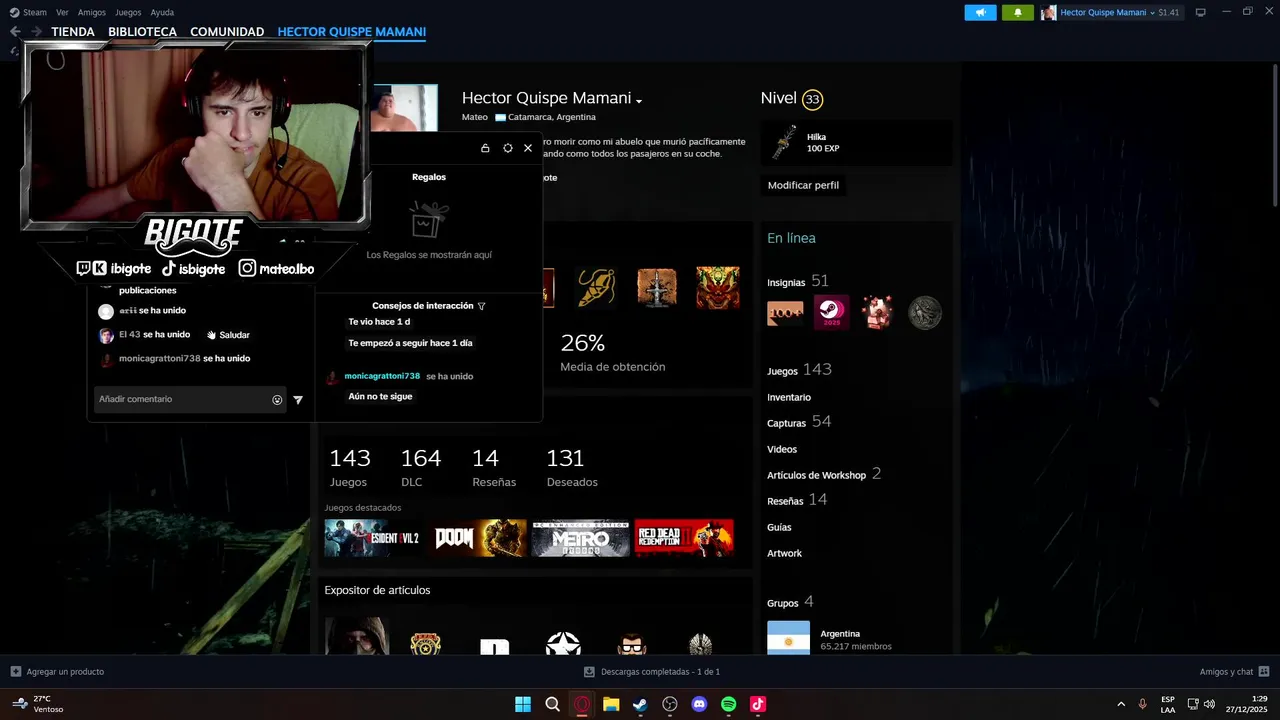The height and width of the screenshot is (720, 1280).
Task: Open Spotify from the taskbar
Action: tap(728, 704)
